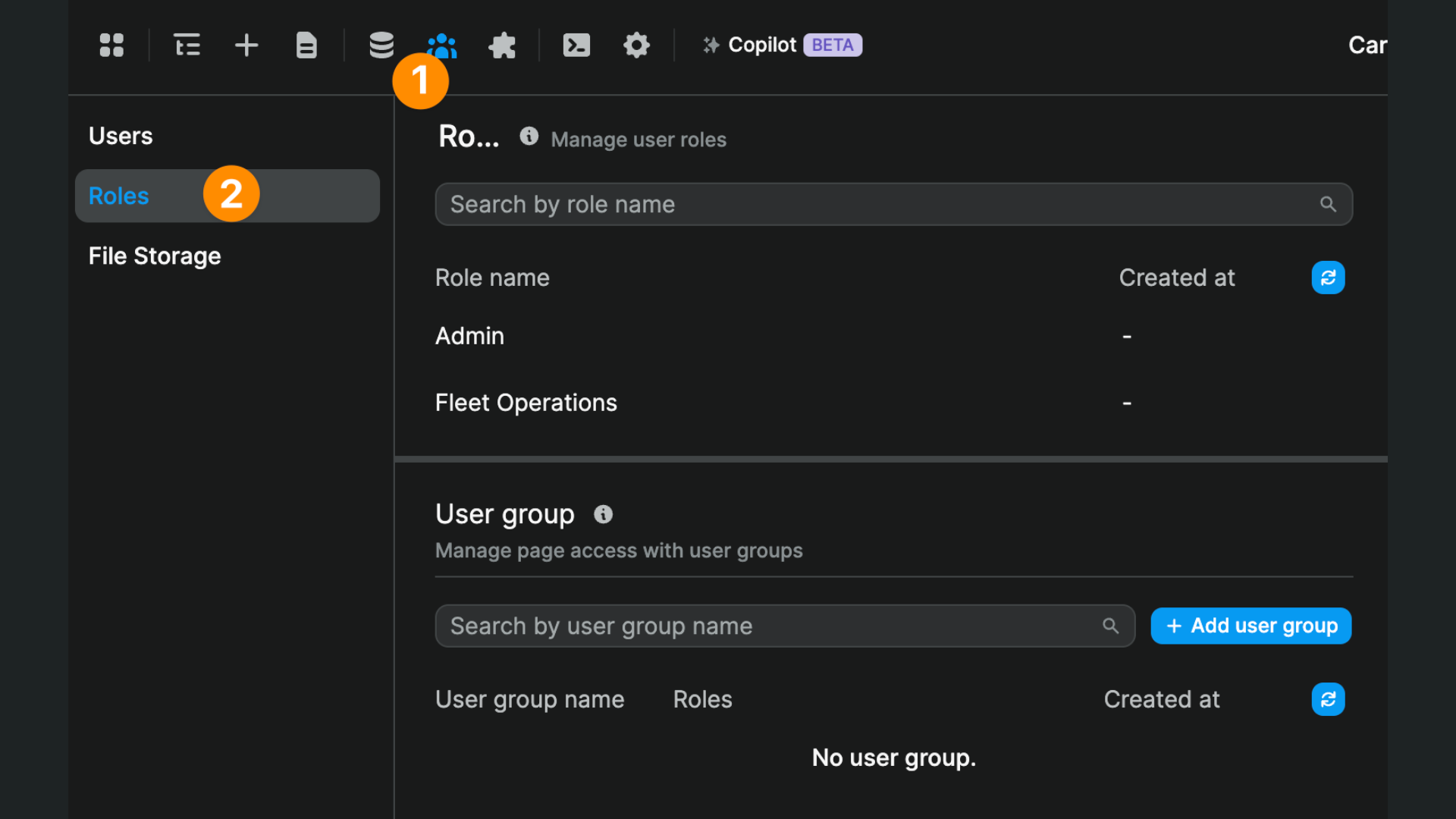Open the document pages icon
Viewport: 1456px width, 819px height.
(306, 45)
